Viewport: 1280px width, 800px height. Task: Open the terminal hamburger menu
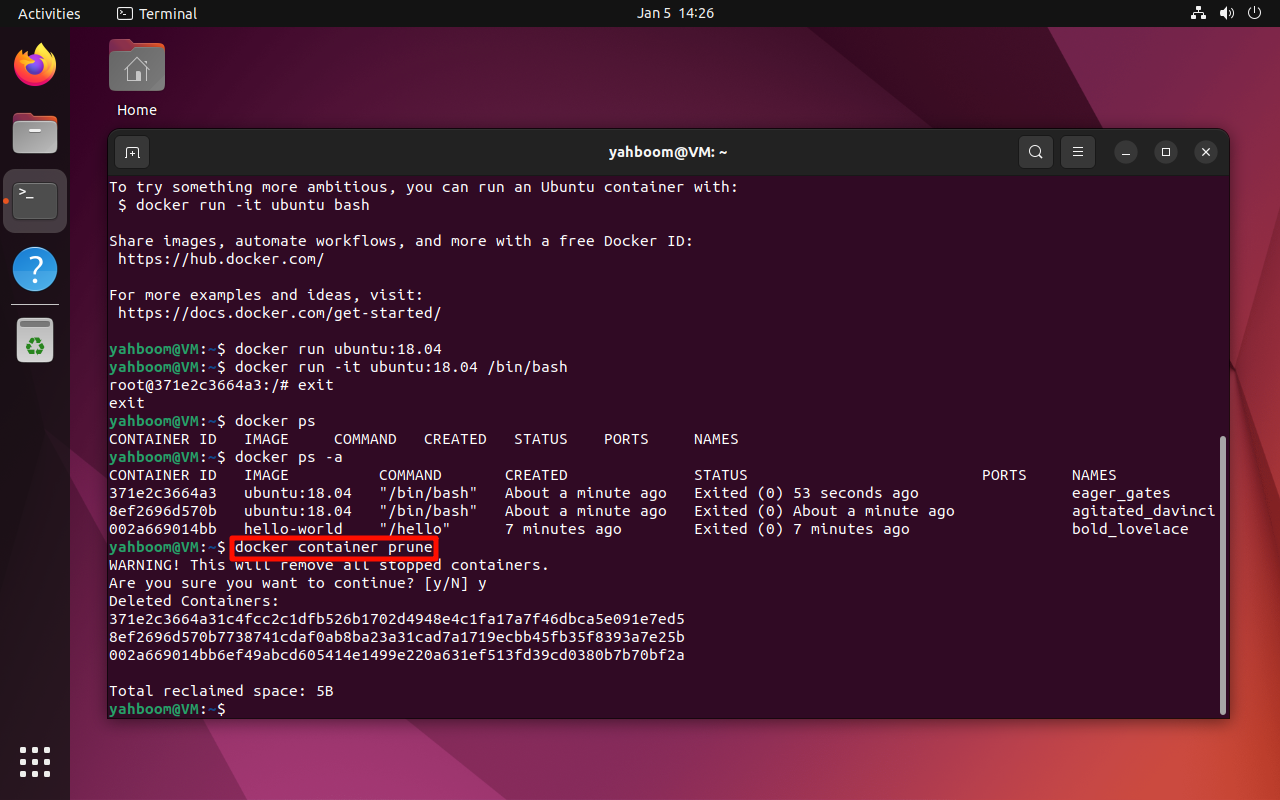click(1077, 151)
